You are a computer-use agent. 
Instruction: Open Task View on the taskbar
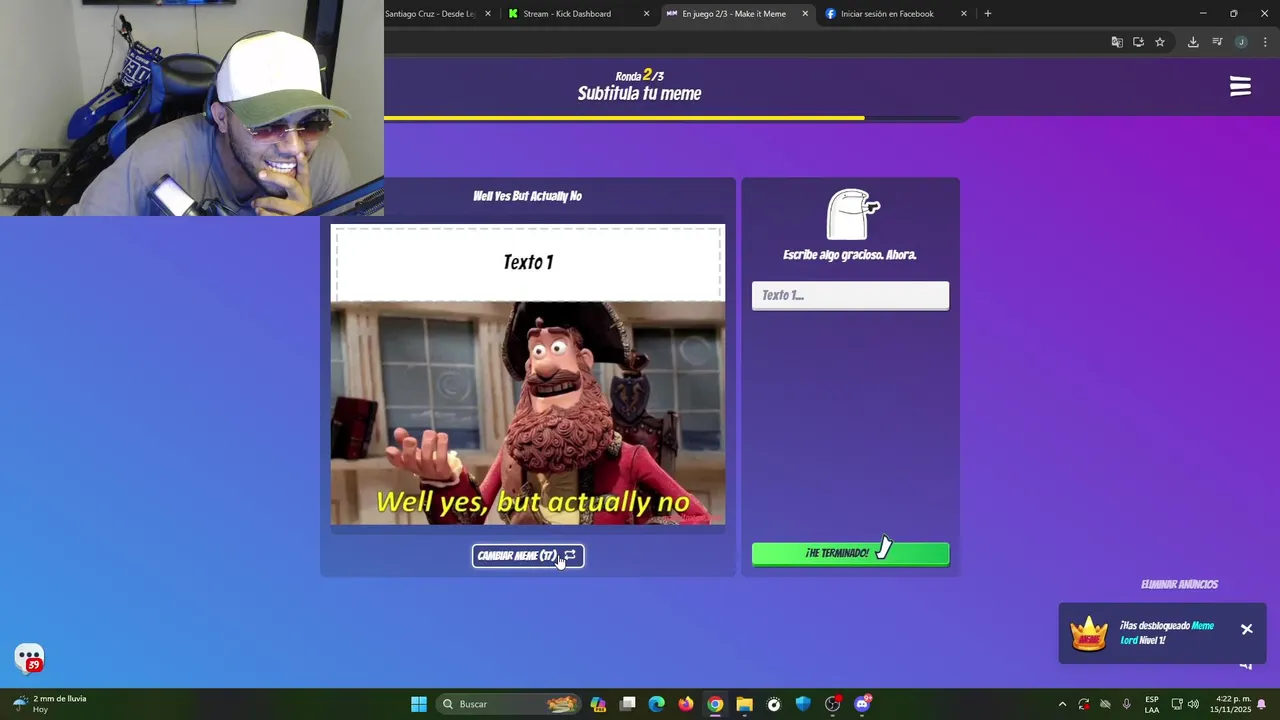(x=627, y=704)
